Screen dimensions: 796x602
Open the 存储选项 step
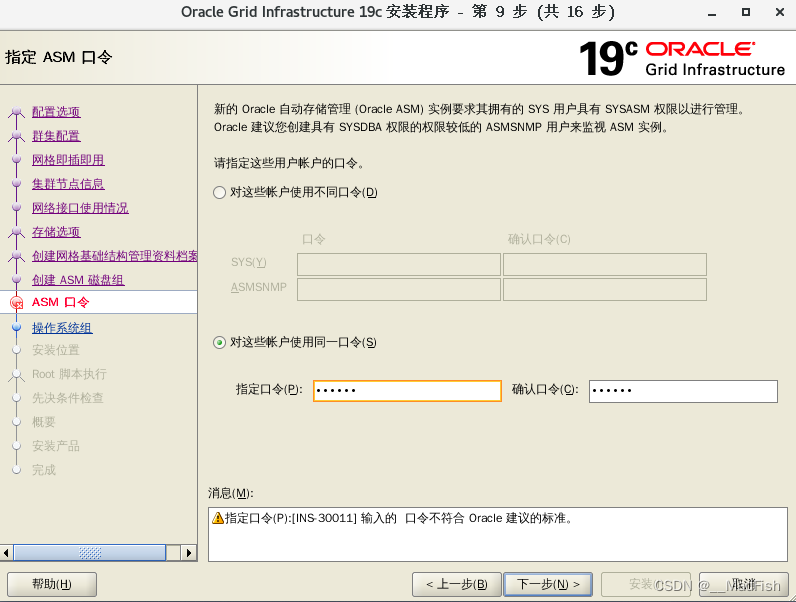[56, 232]
